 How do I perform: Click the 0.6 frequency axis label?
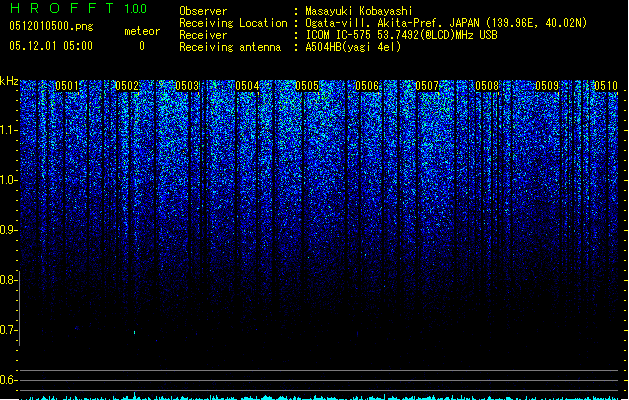[x=8, y=380]
